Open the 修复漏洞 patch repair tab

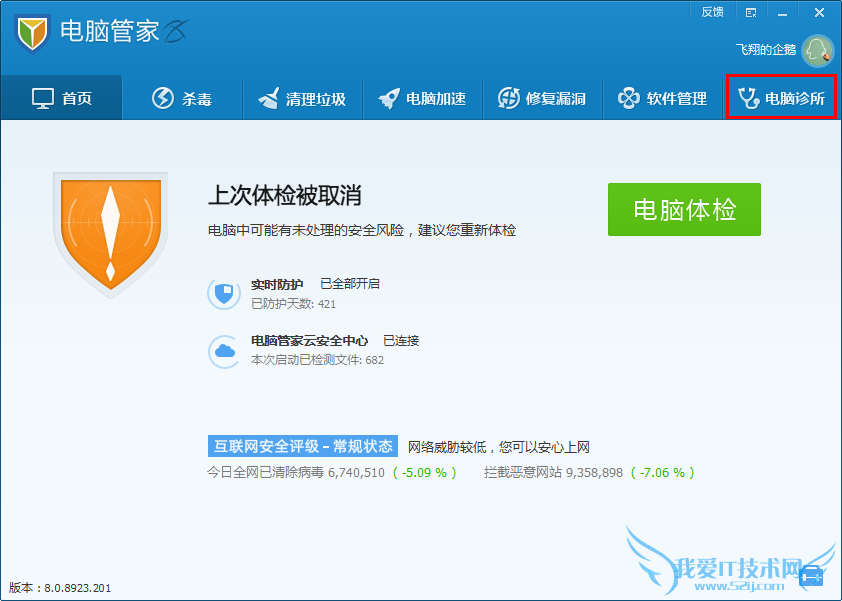click(x=542, y=98)
